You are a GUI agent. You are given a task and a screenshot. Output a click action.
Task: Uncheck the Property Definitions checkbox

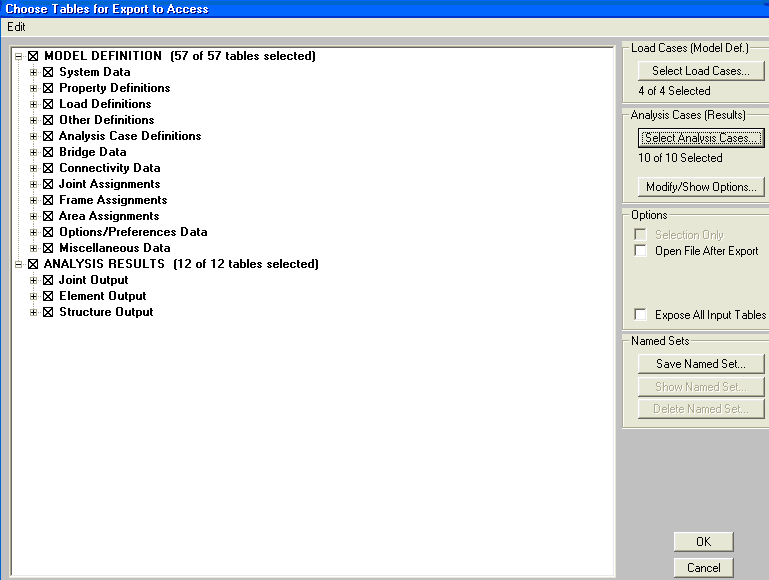pos(48,88)
